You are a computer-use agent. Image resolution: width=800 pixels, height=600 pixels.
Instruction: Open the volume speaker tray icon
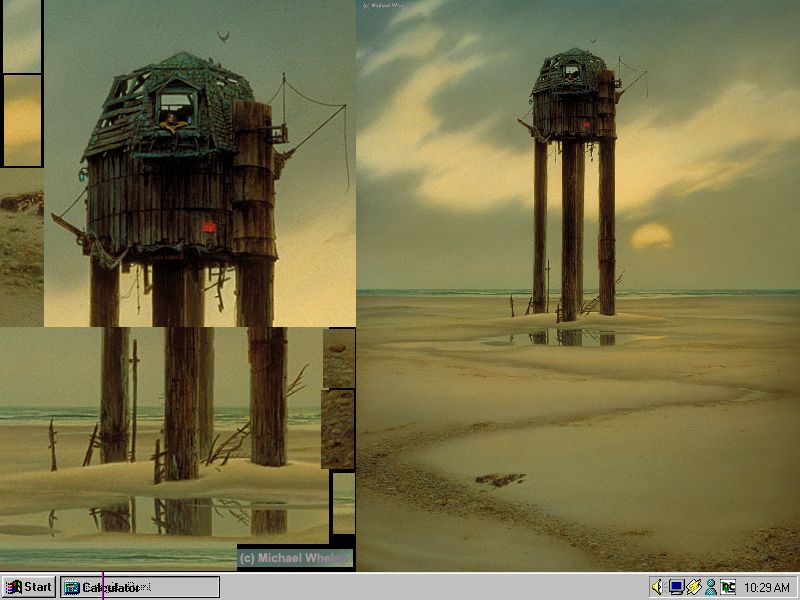click(658, 587)
